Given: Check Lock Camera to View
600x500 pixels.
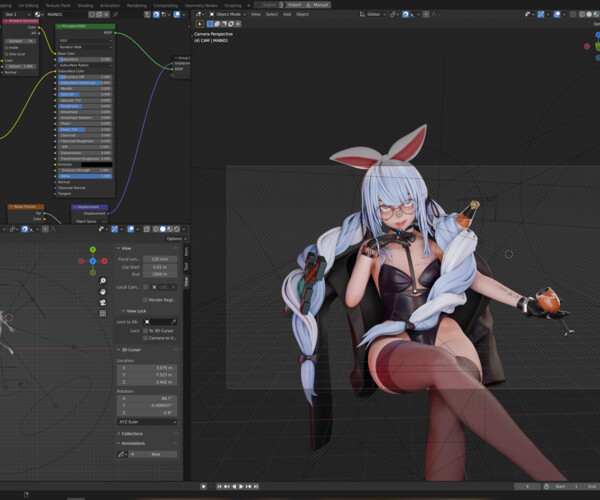Looking at the screenshot, I should (145, 338).
